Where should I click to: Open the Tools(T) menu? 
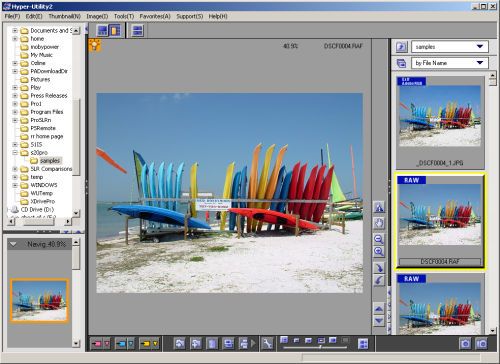[x=124, y=16]
